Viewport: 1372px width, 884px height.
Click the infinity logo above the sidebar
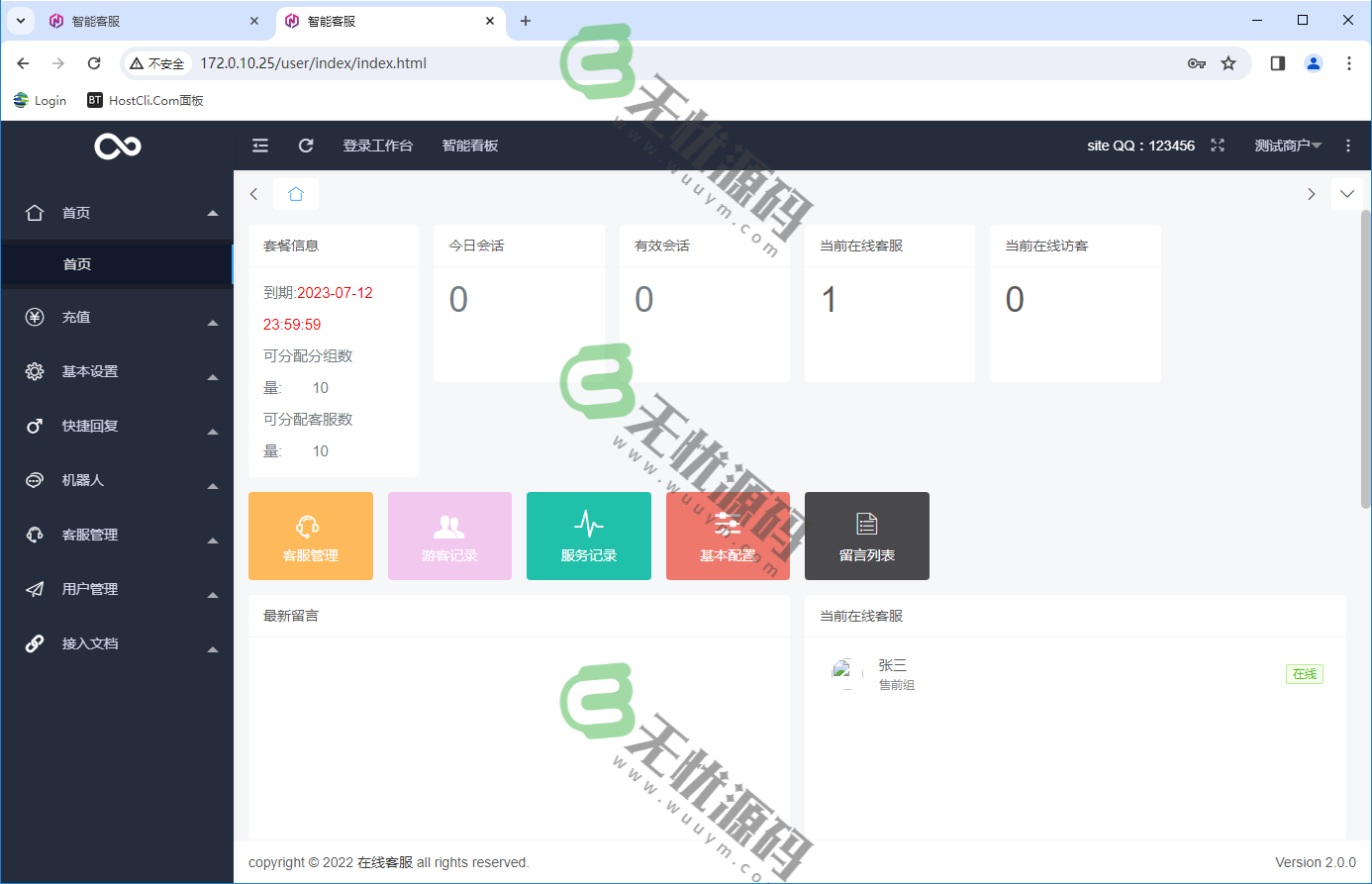tap(117, 145)
